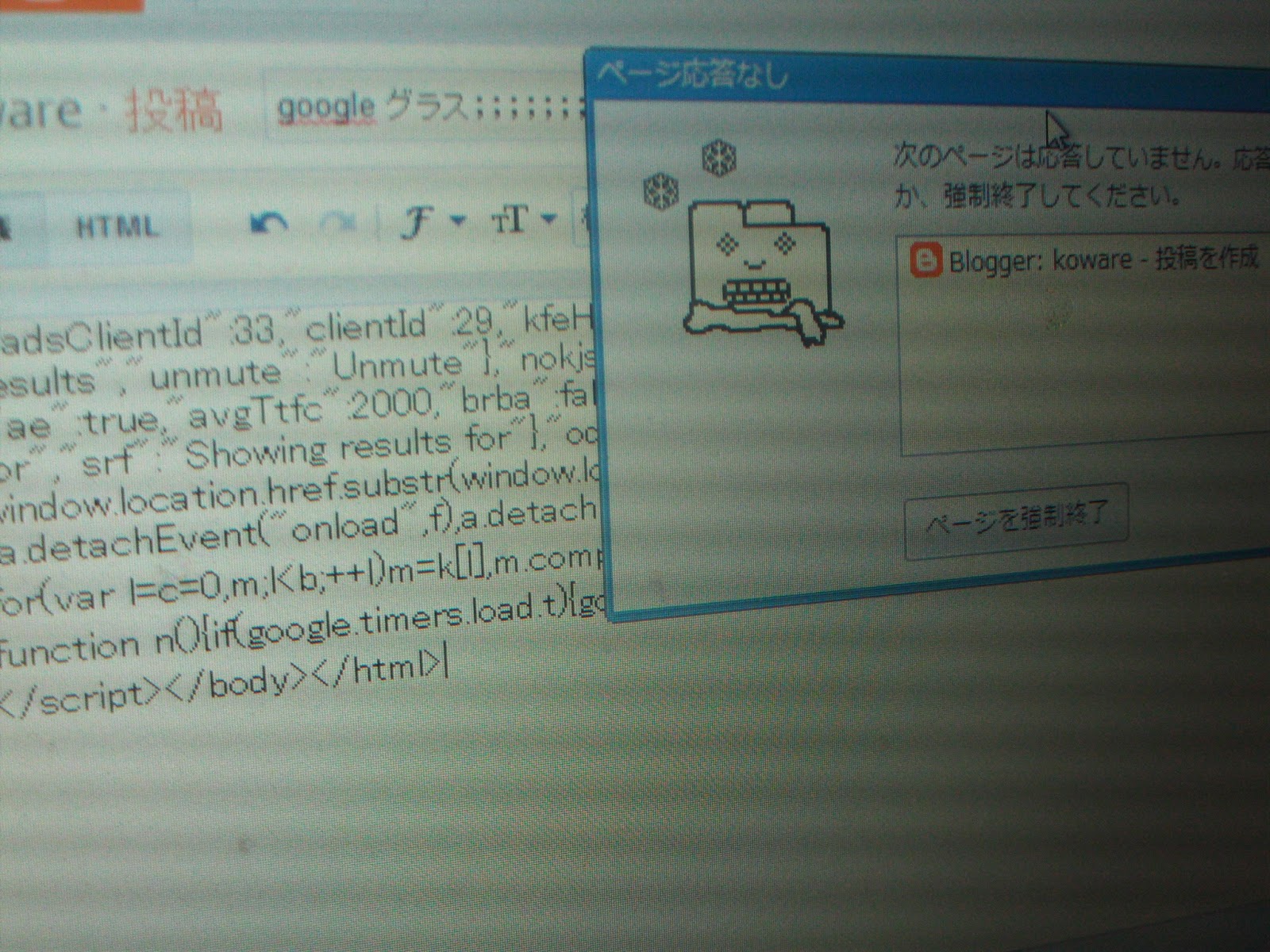Click the '</script></body></html>' code line

coord(222,684)
